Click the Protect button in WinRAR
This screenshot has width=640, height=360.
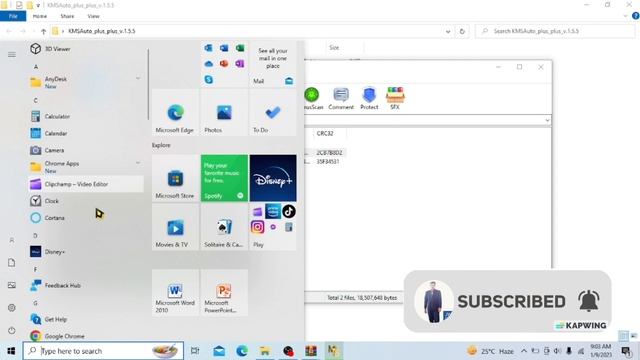(x=369, y=98)
